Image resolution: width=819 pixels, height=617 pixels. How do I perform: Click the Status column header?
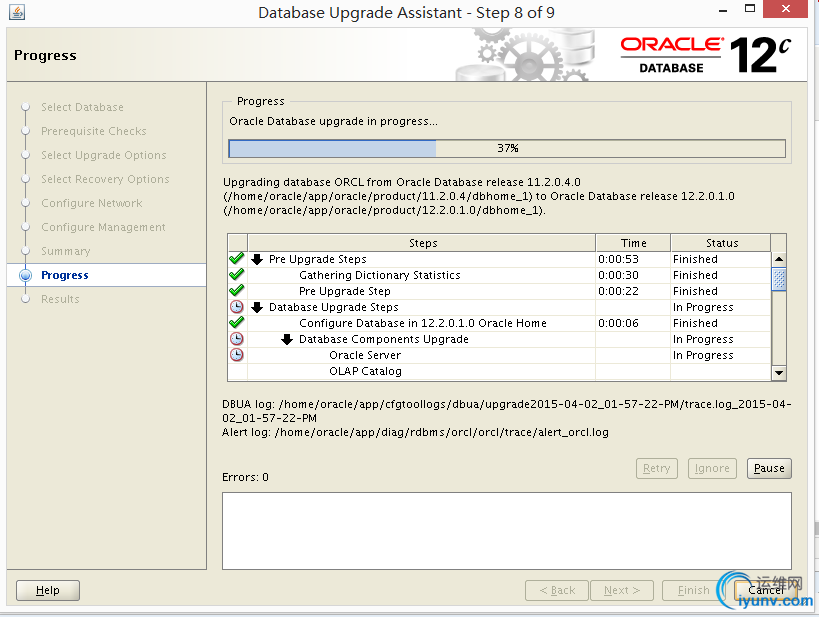[721, 243]
